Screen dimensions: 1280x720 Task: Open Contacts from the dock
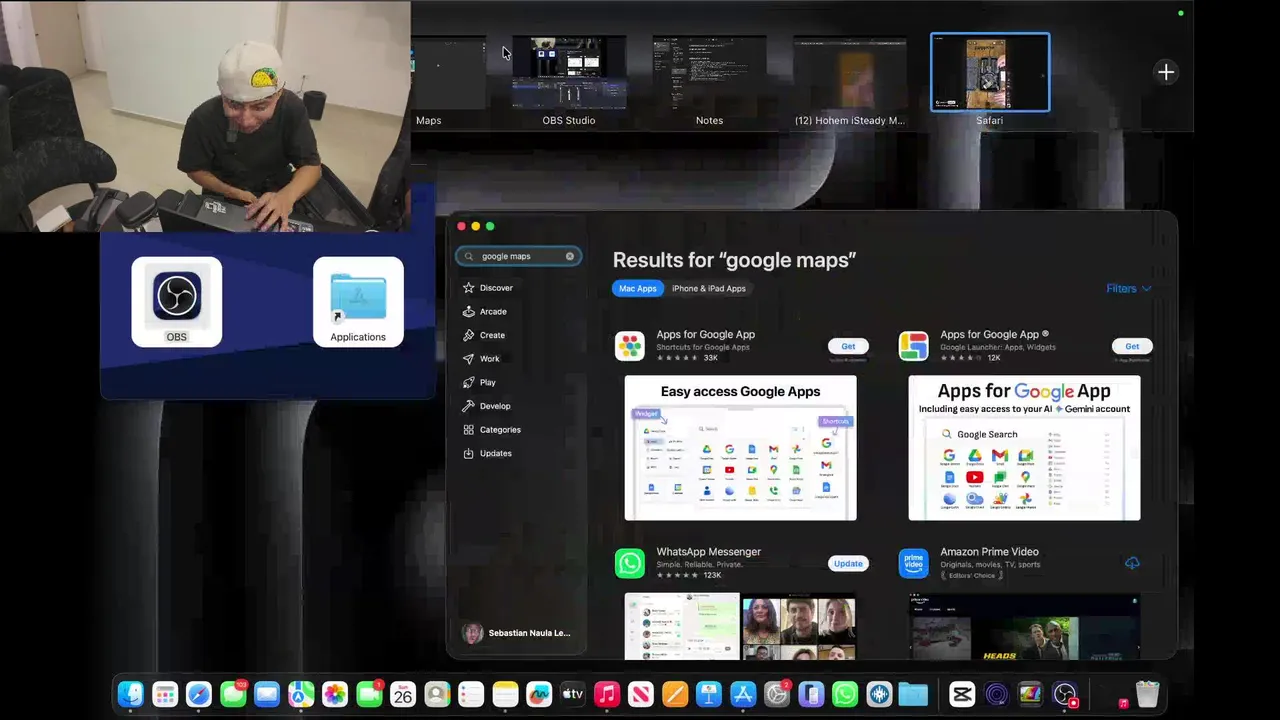tap(437, 694)
